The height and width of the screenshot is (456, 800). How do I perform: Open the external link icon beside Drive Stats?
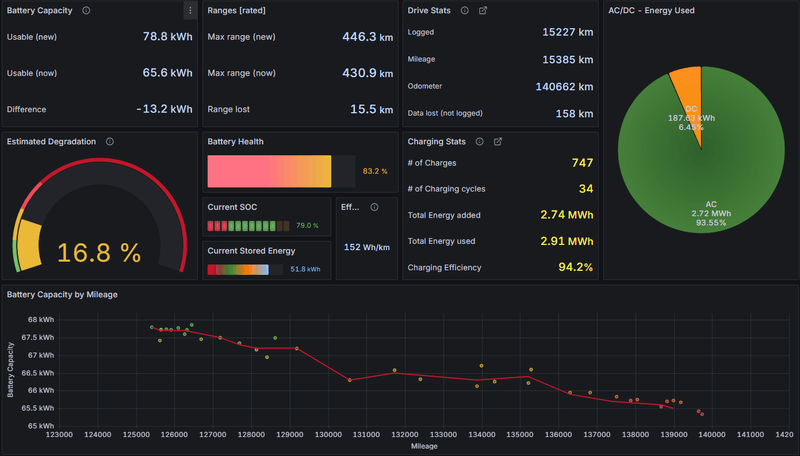[x=483, y=10]
